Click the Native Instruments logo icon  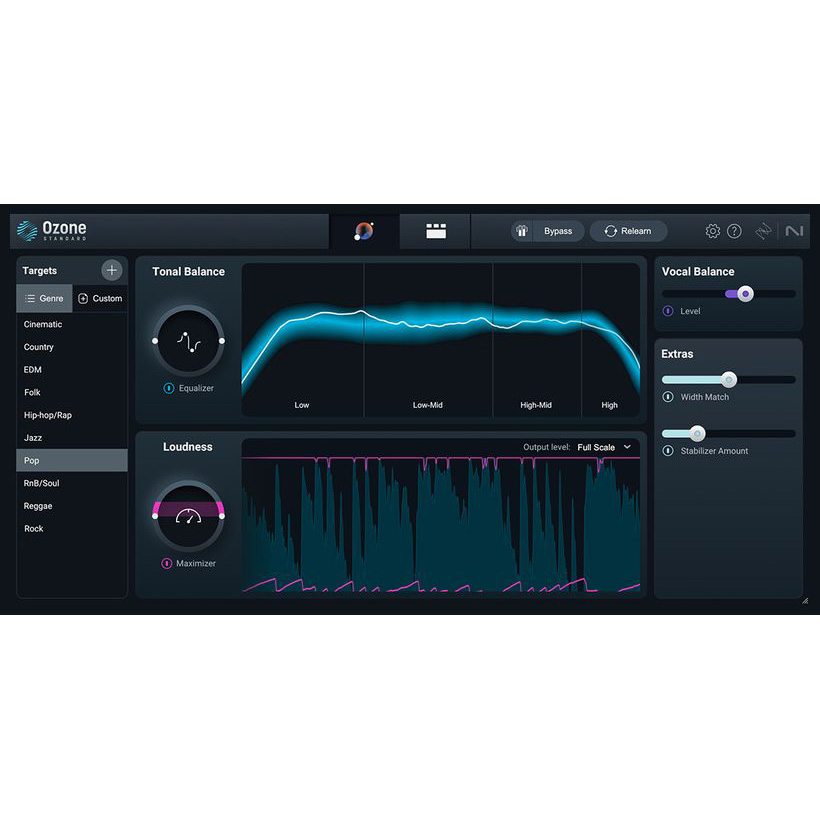[794, 231]
